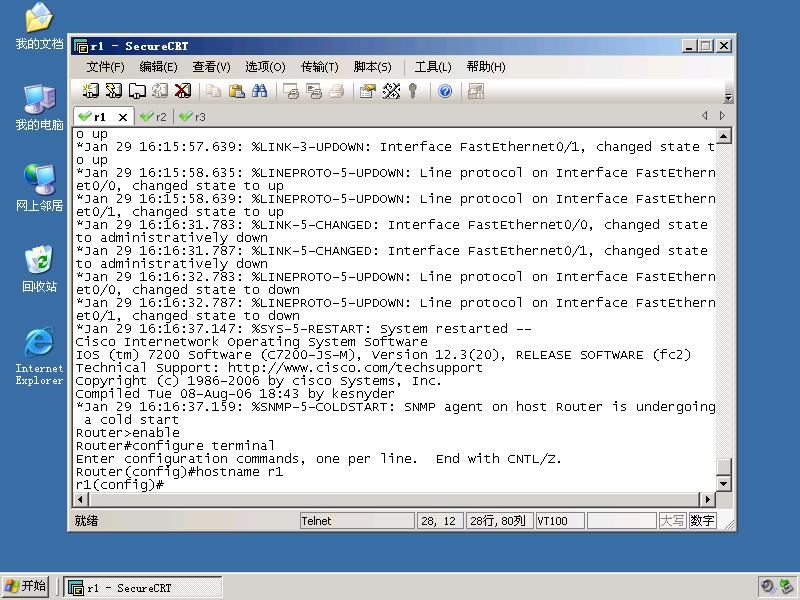Click the 回收站 recycle bin icon

39,269
